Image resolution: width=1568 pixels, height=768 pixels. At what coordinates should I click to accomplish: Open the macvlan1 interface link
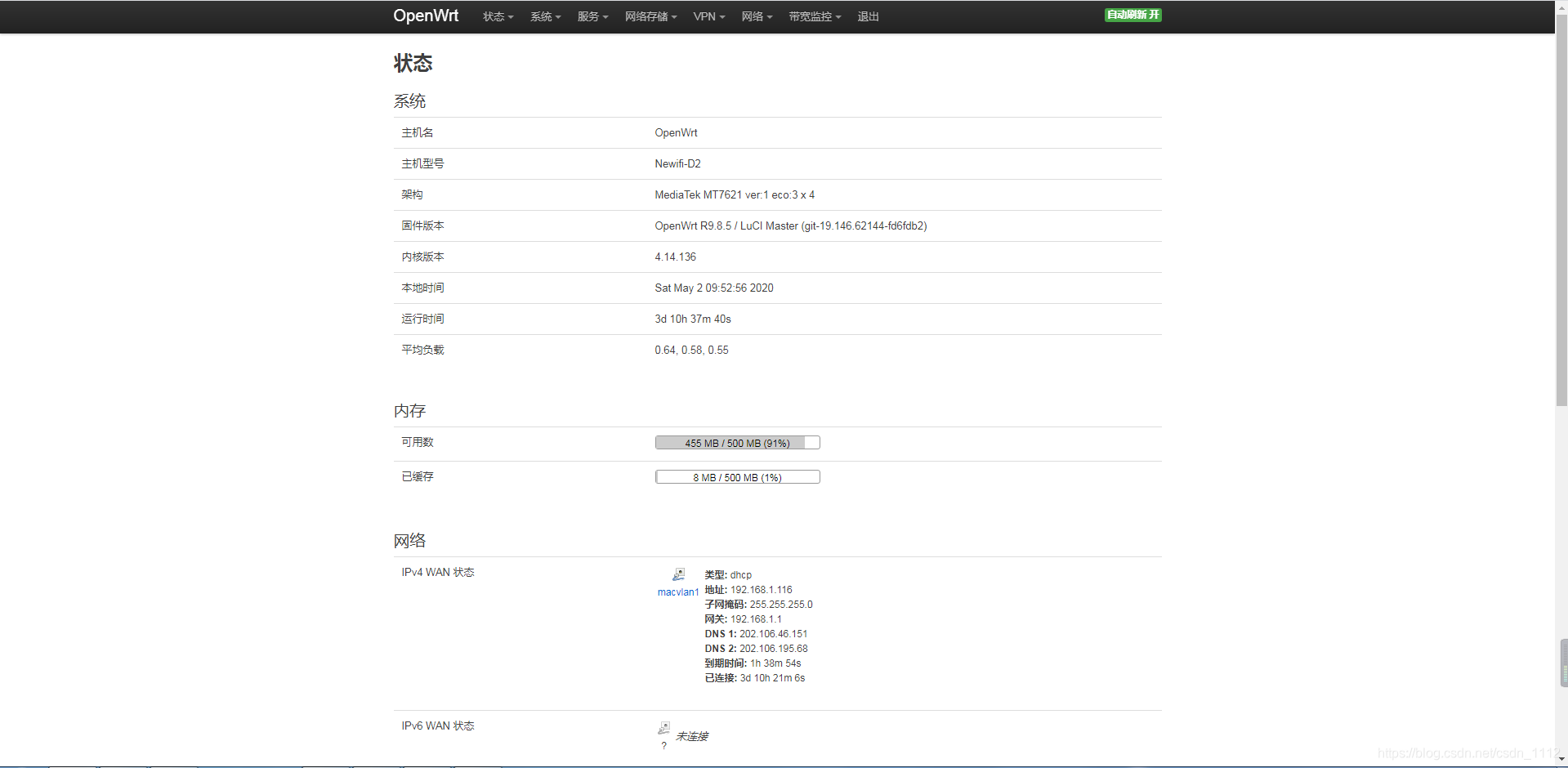tap(678, 592)
